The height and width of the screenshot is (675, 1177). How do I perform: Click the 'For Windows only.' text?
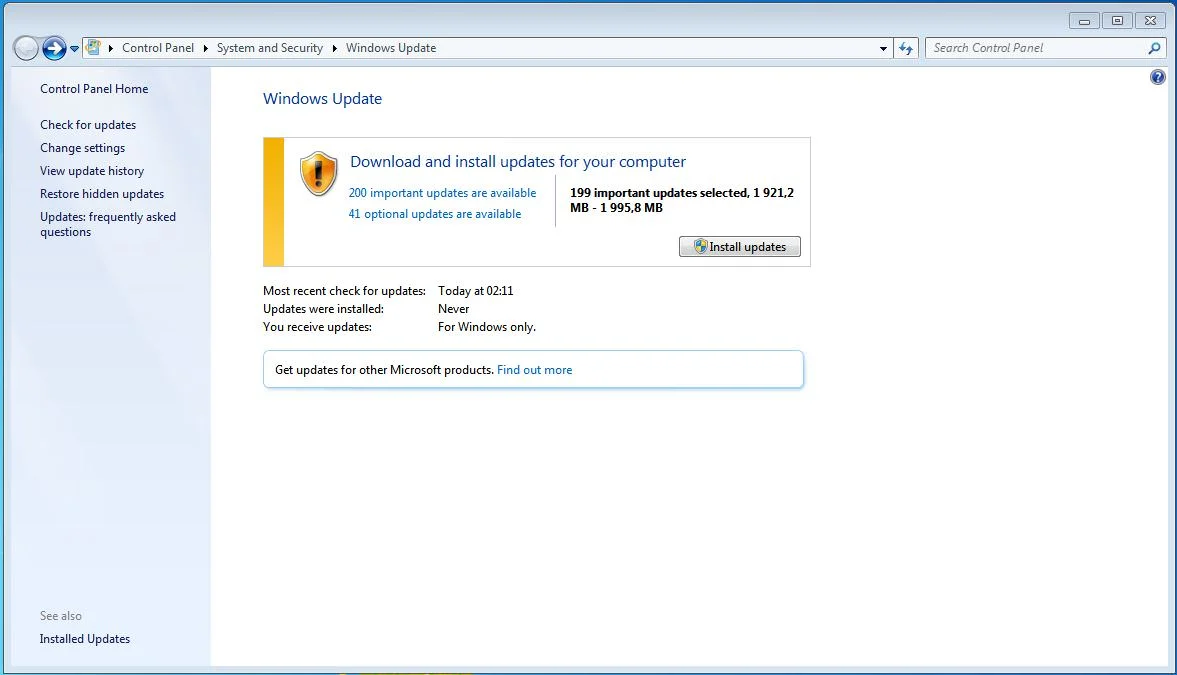pos(486,327)
